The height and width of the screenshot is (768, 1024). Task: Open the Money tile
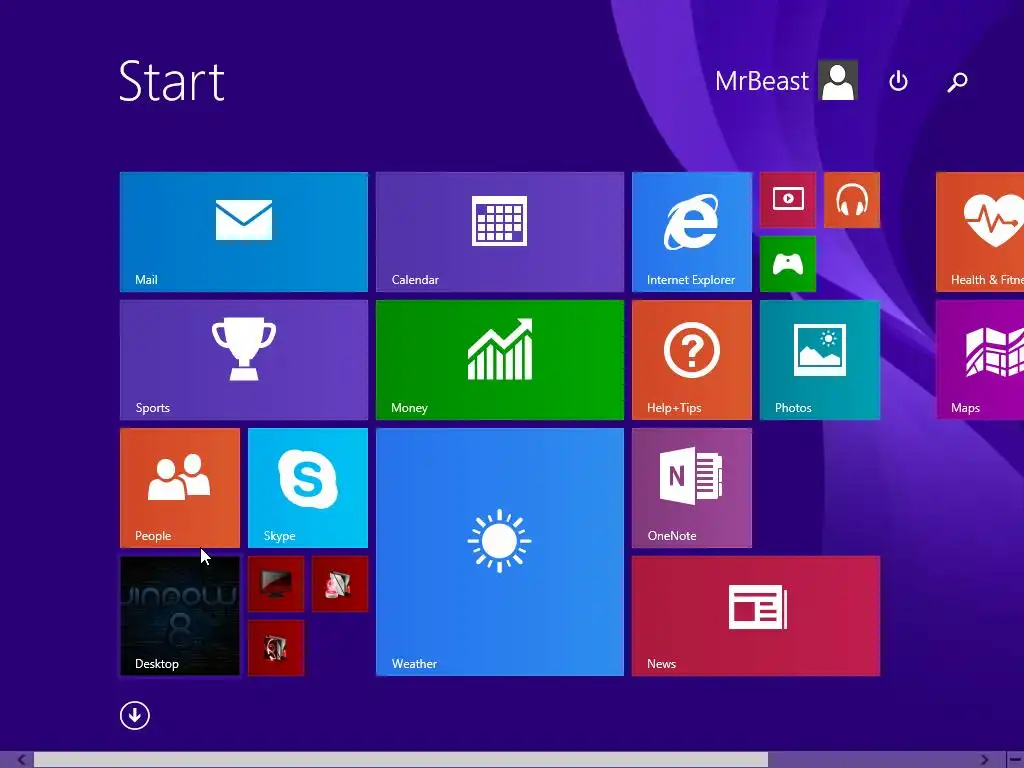pyautogui.click(x=500, y=360)
